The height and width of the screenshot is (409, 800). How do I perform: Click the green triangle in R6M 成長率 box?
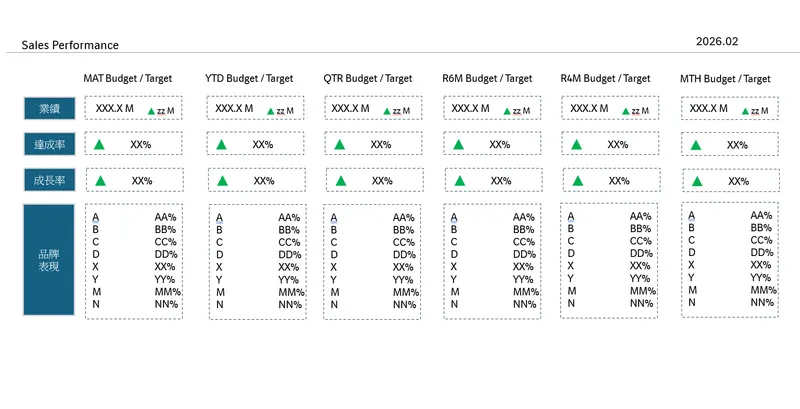(459, 181)
